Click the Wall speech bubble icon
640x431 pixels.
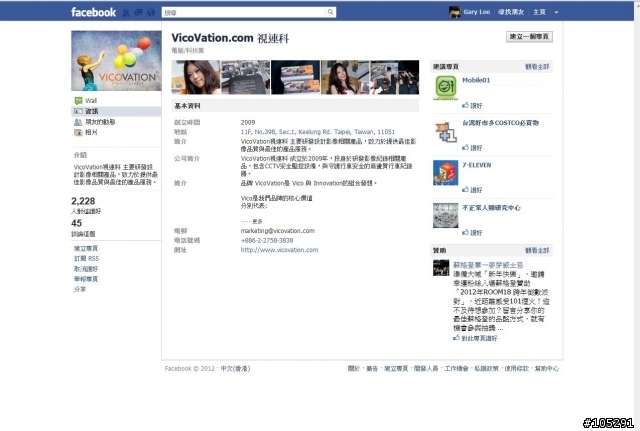tap(78, 100)
